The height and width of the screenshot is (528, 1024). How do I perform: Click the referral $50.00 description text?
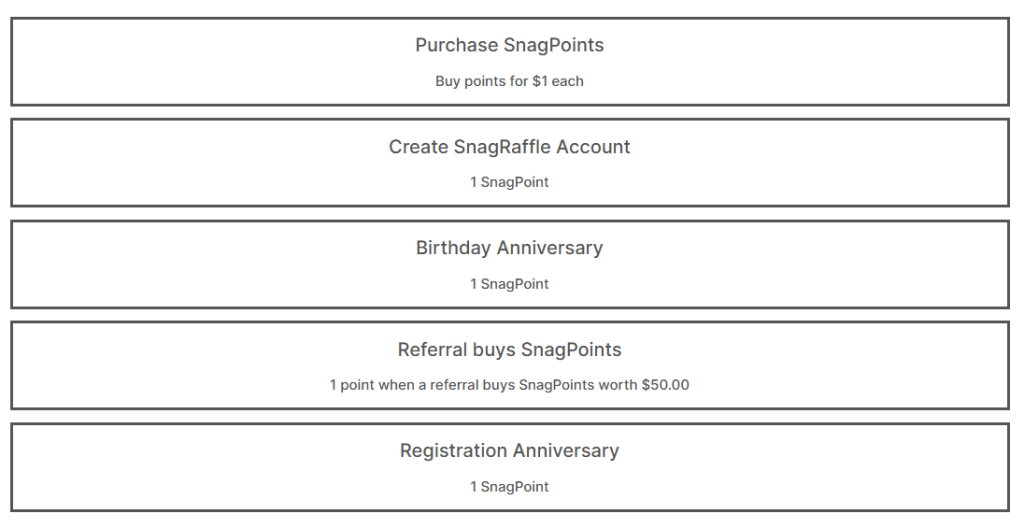pos(509,385)
